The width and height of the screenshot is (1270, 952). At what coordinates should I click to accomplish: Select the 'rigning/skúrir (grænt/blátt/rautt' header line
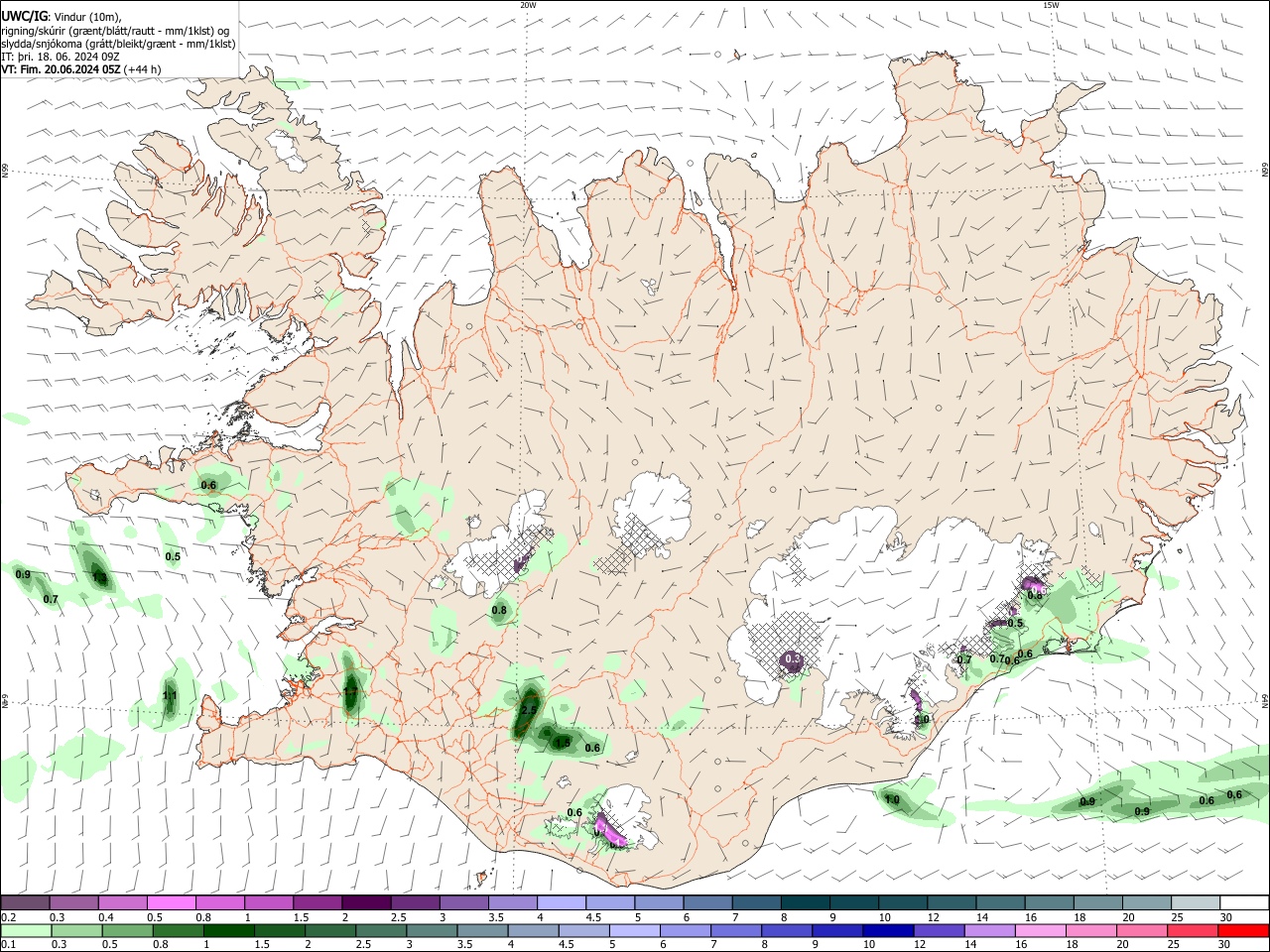tap(115, 30)
